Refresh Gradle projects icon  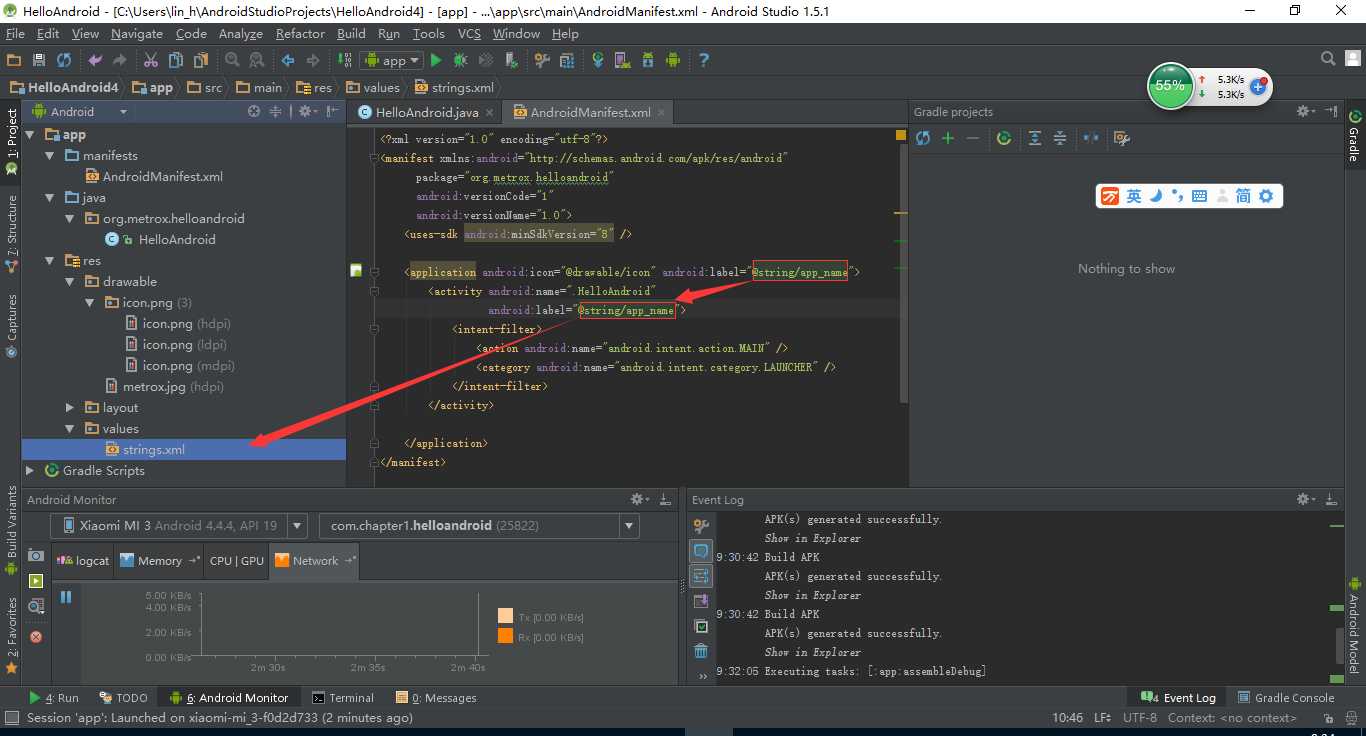pos(923,138)
